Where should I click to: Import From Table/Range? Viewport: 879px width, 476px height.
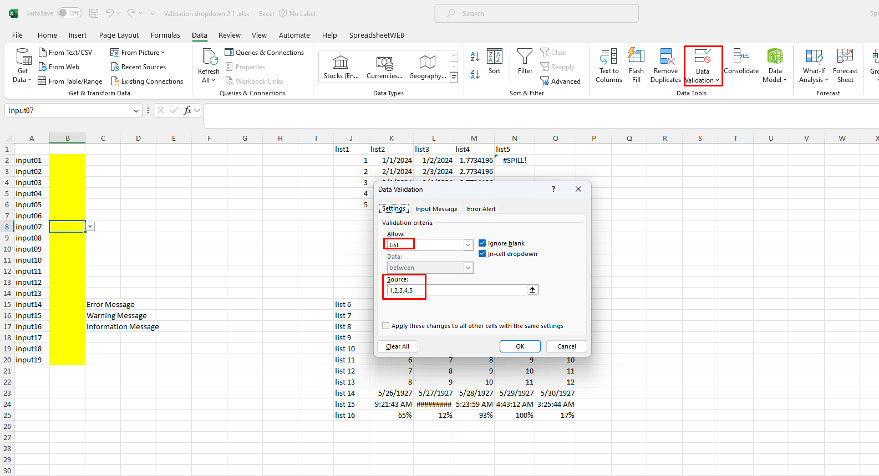click(x=70, y=81)
